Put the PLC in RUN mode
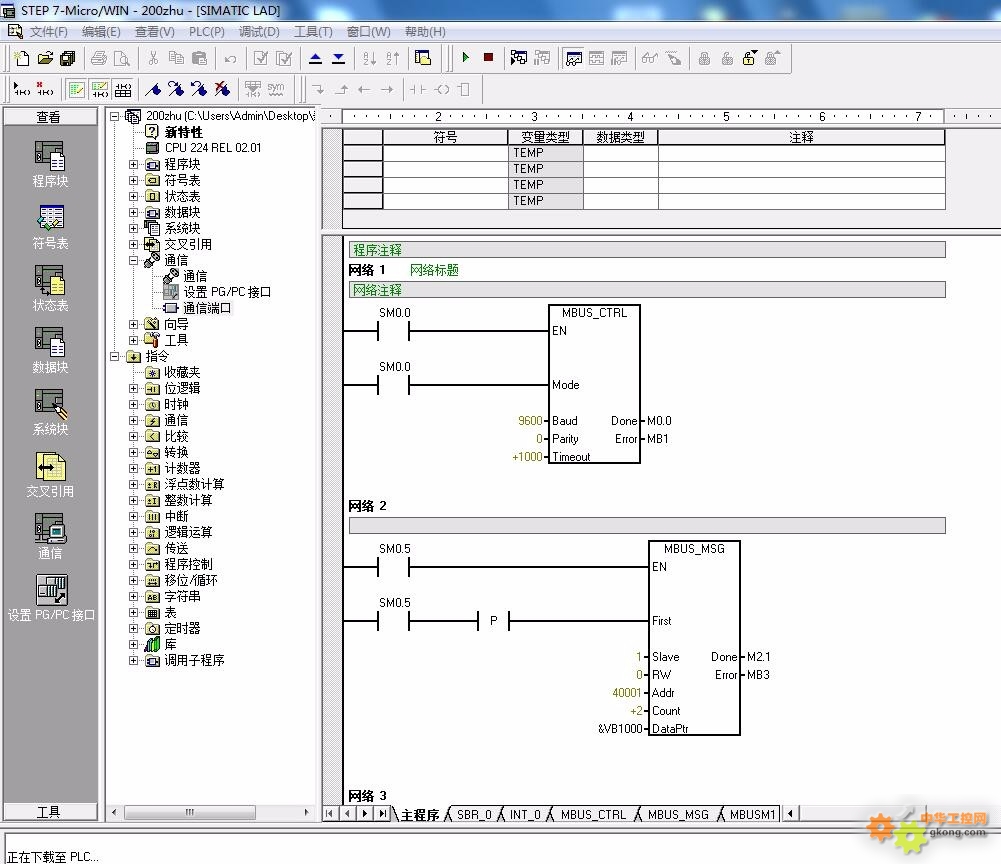 [465, 57]
